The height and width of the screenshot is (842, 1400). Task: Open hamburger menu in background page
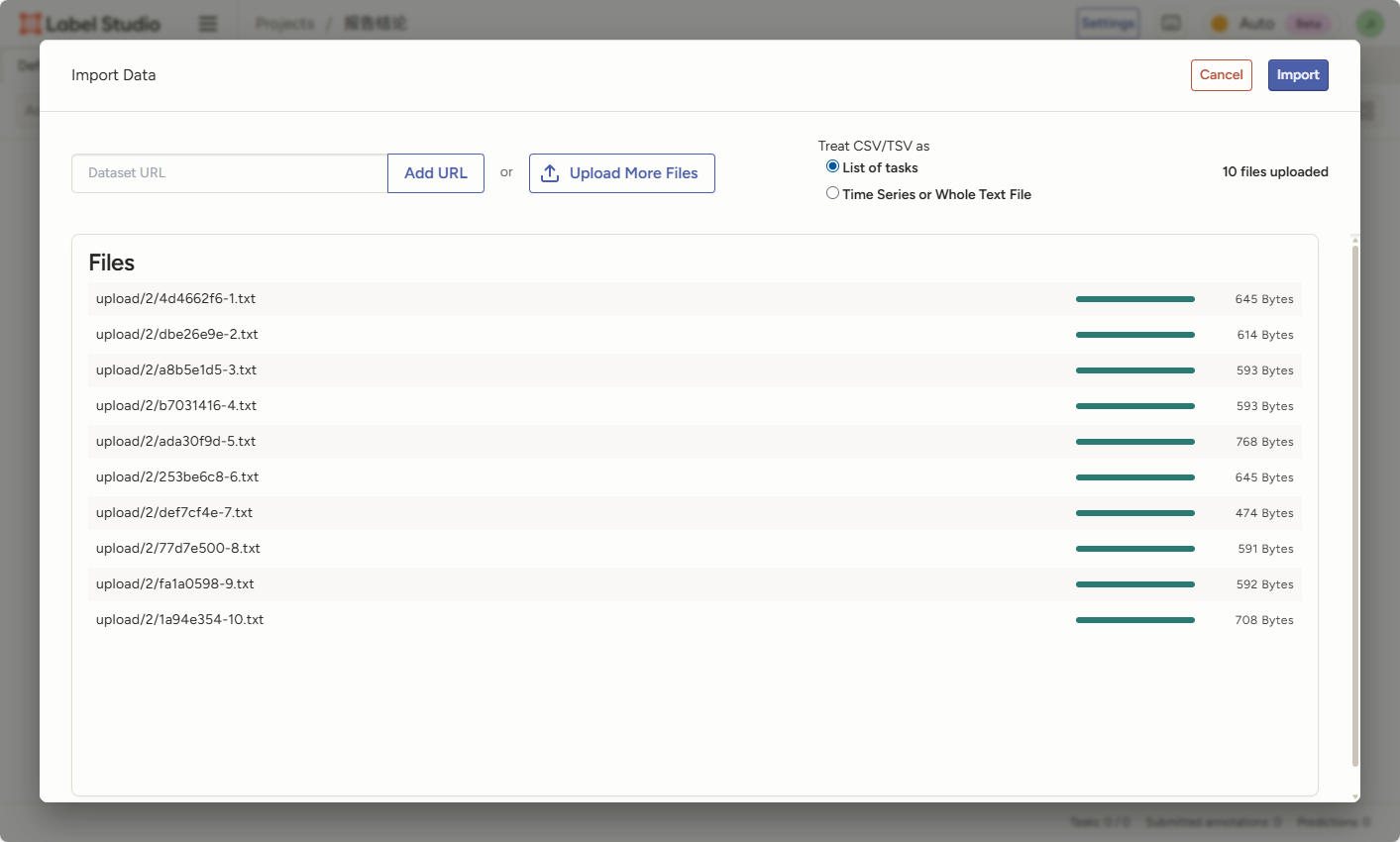tap(208, 23)
